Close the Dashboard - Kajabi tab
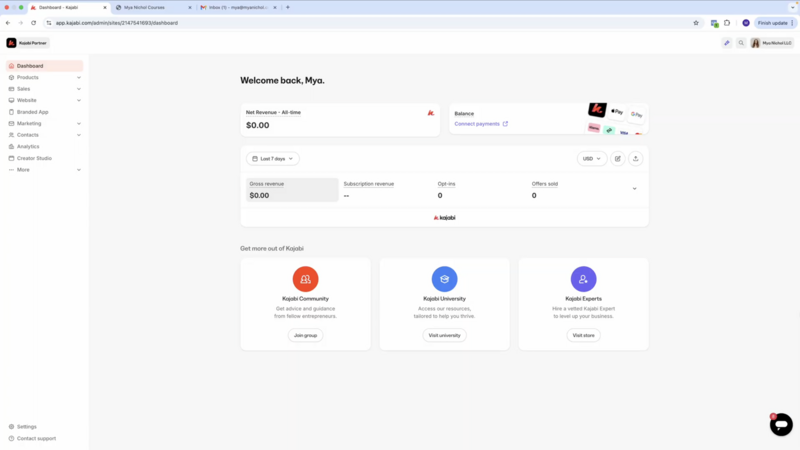 [x=105, y=8]
